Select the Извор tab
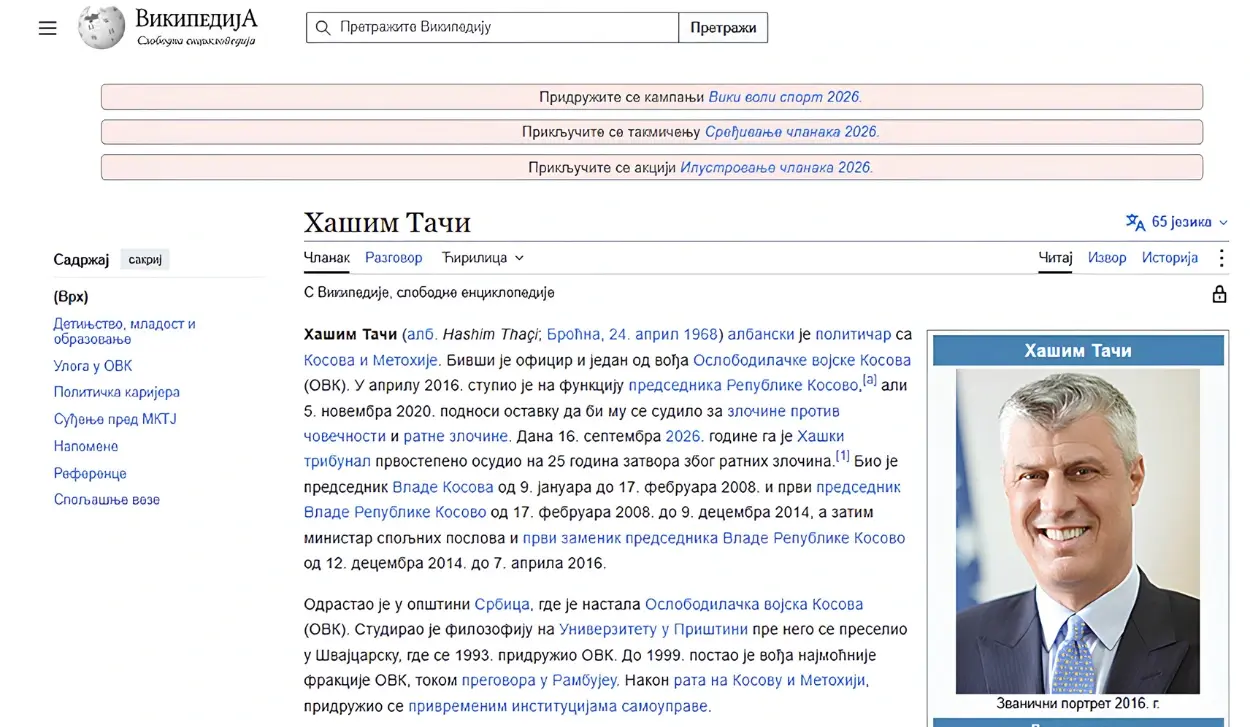 pos(1107,258)
